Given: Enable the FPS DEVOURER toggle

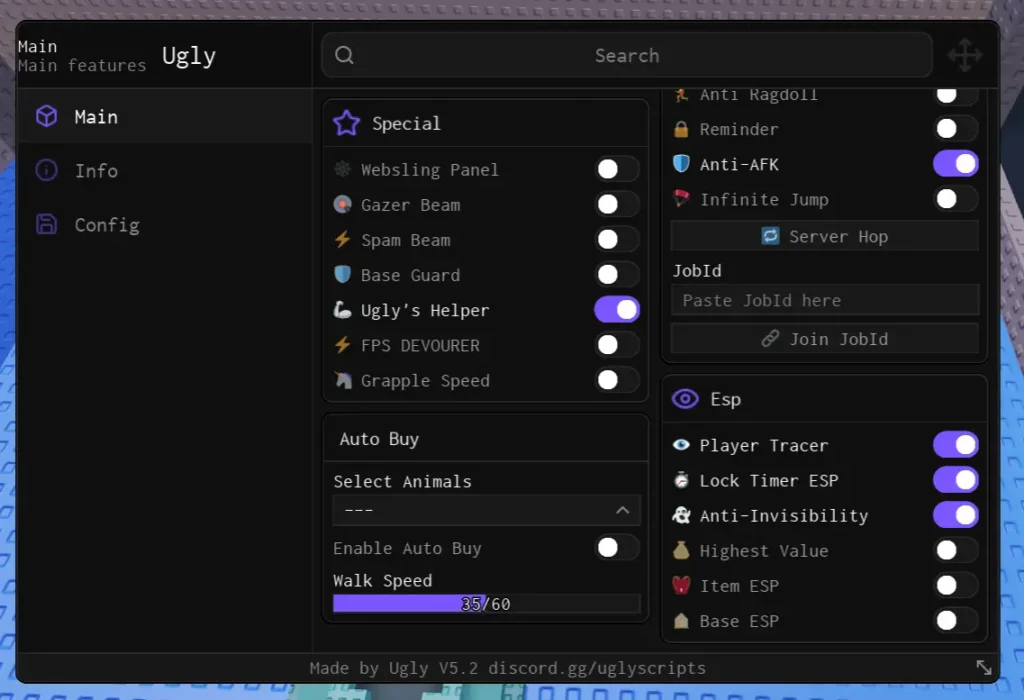Looking at the screenshot, I should tap(616, 344).
